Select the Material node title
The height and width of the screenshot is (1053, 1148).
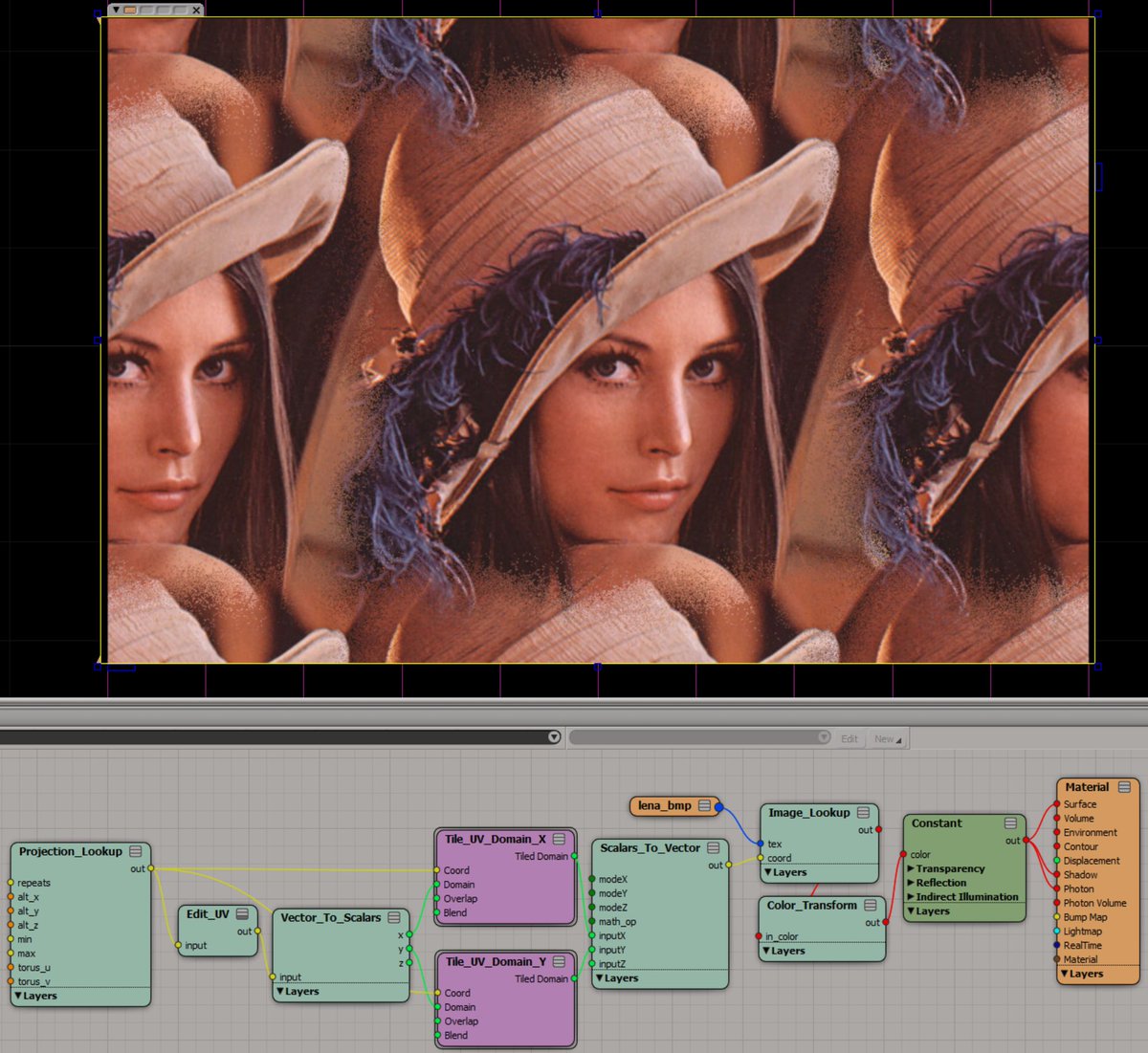tap(1087, 787)
